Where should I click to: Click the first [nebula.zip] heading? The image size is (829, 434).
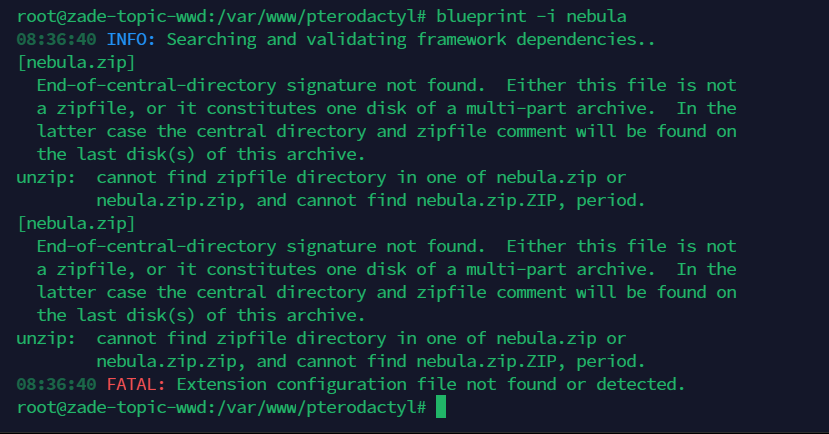76,62
